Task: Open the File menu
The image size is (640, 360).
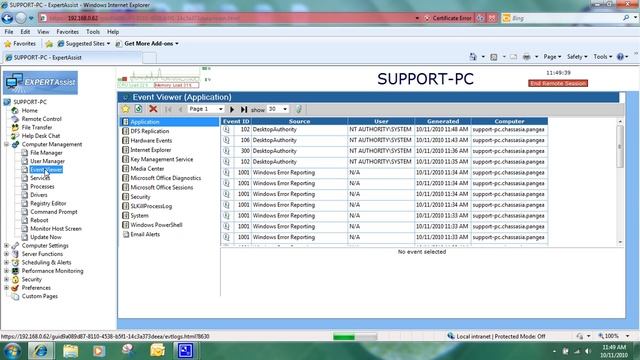Action: pos(9,32)
